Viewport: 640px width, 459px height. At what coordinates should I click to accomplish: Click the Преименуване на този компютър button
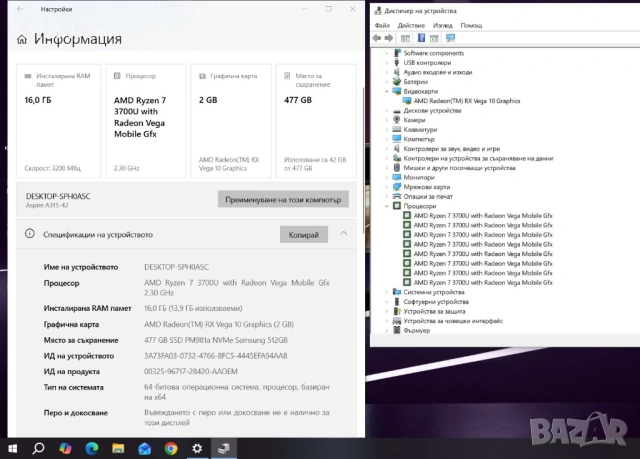[x=283, y=198]
